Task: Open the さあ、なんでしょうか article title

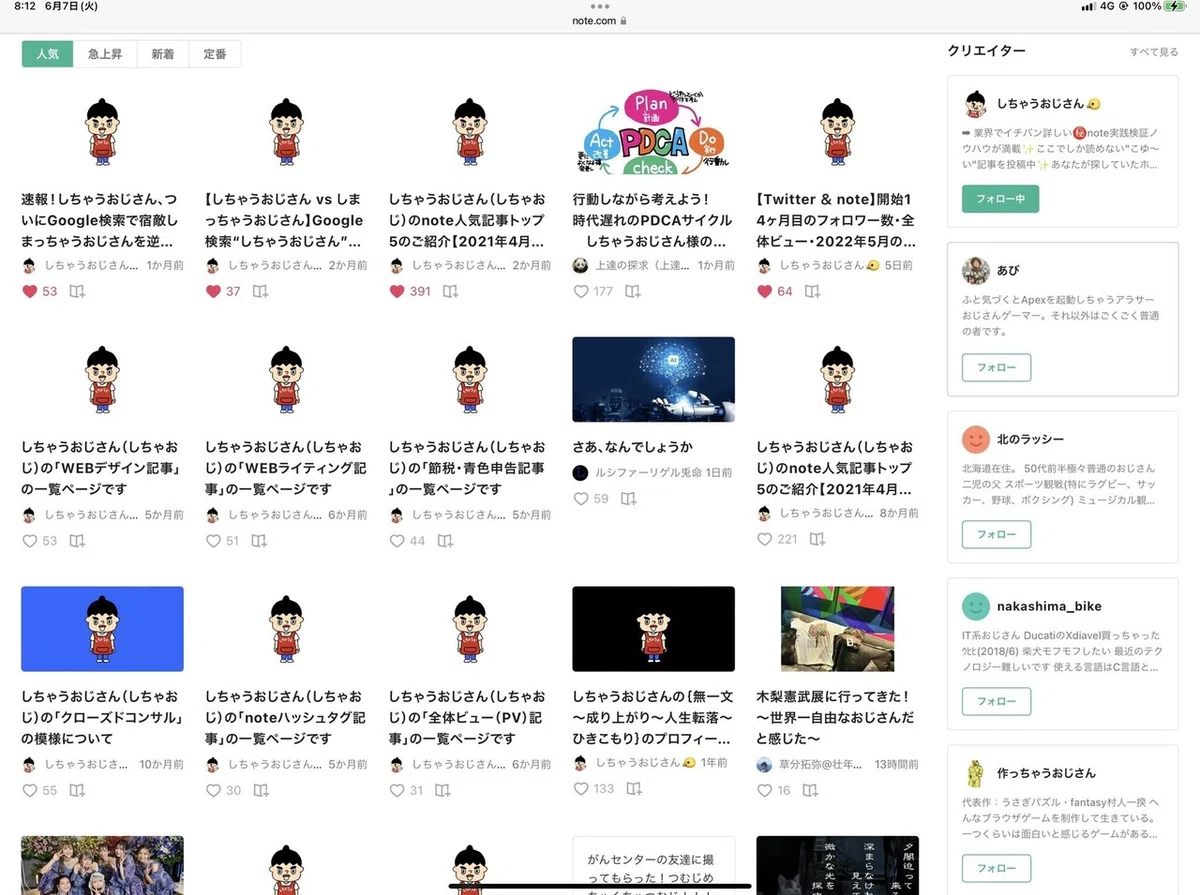Action: coord(633,447)
